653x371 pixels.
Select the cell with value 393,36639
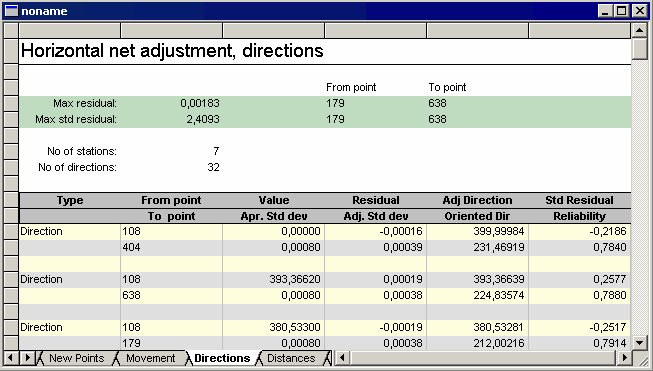(477, 279)
